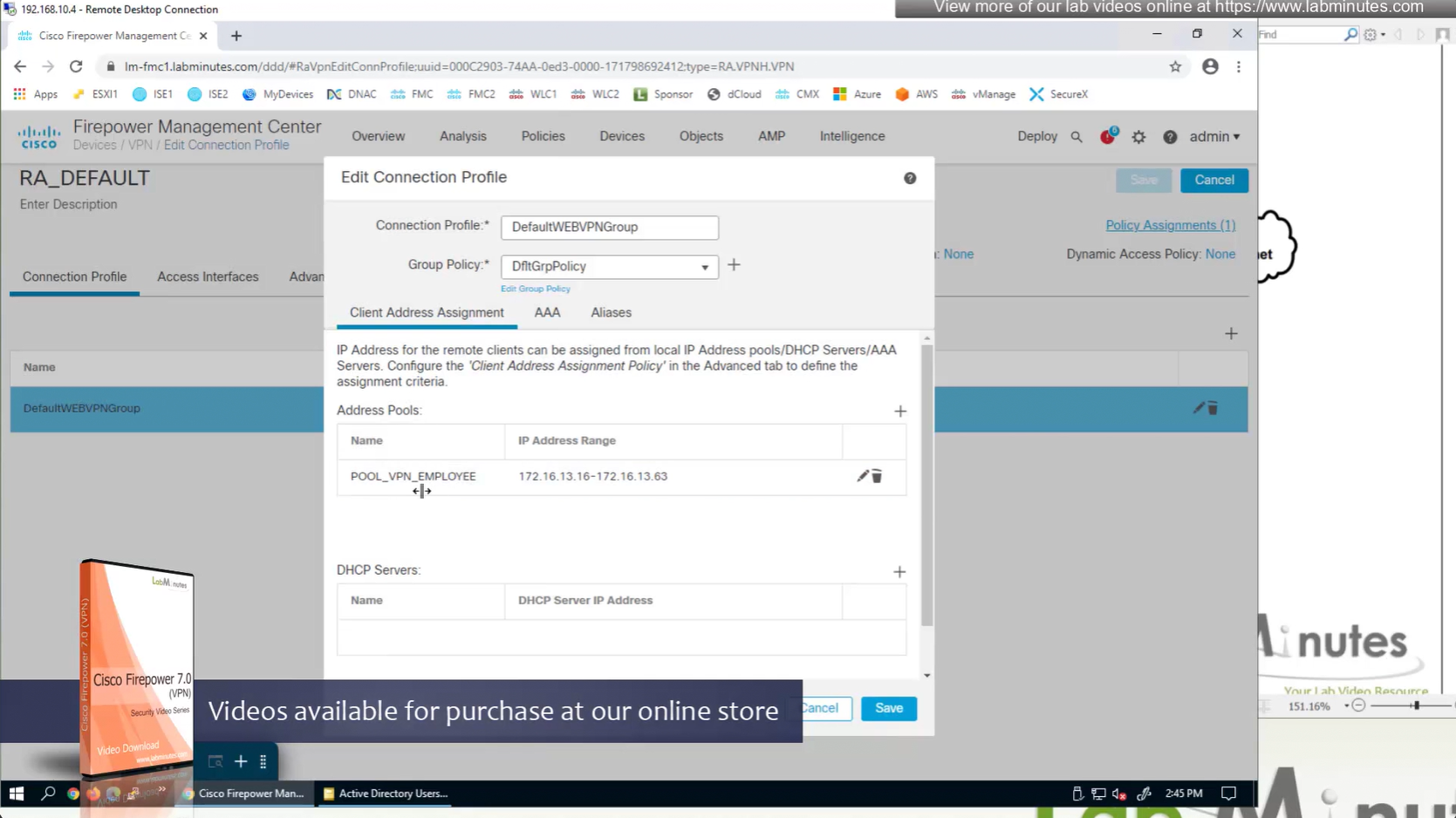Open the notifications alert icon
The image size is (1456, 818).
pos(1107,137)
